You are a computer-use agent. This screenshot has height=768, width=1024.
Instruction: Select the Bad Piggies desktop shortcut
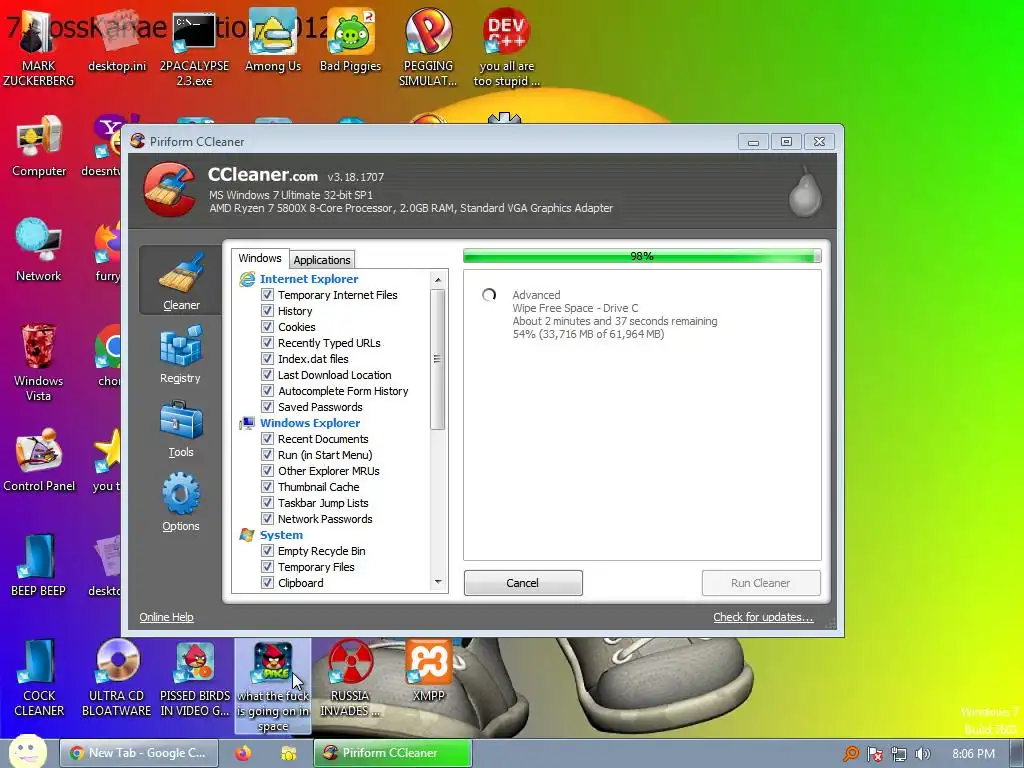click(350, 40)
